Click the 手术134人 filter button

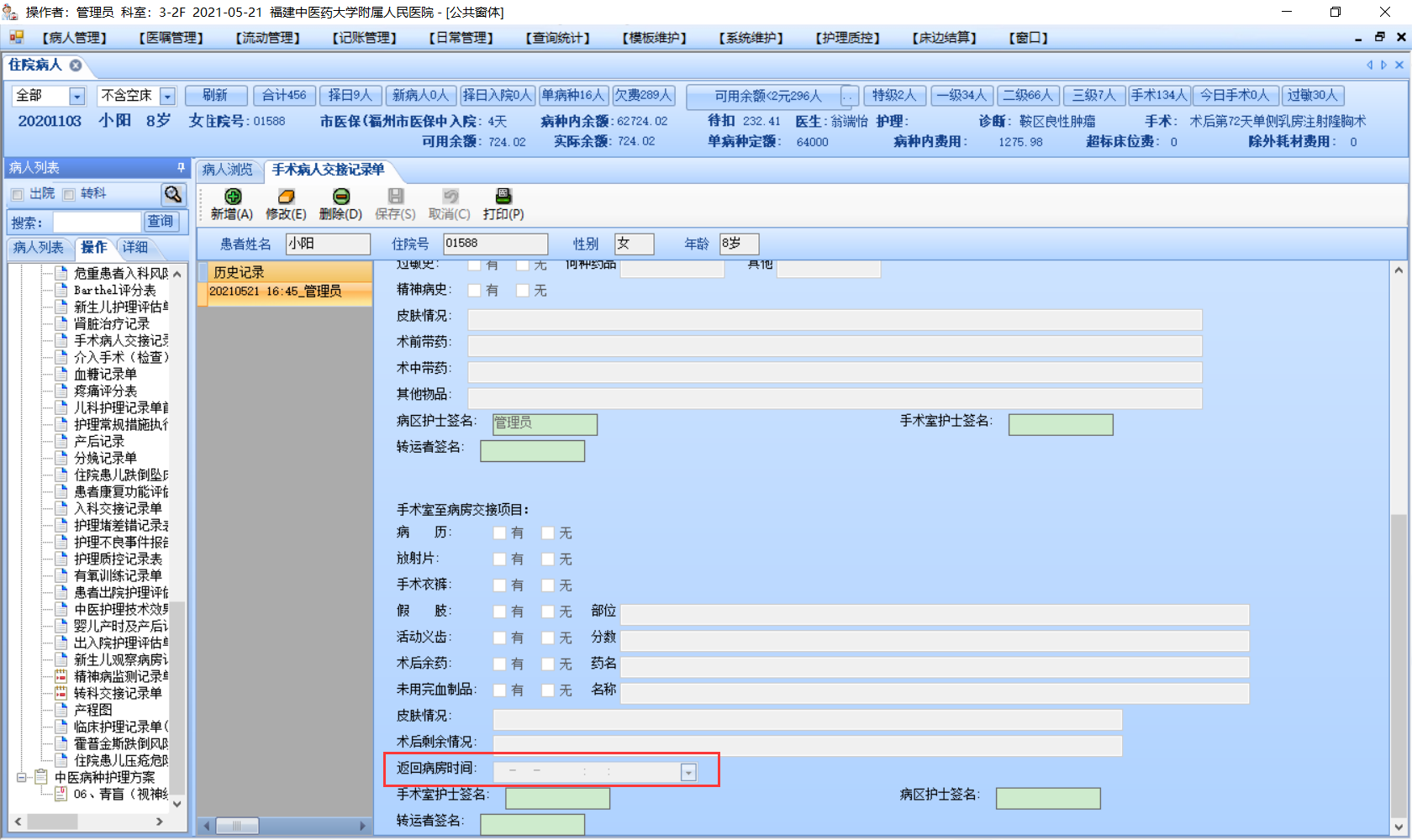(x=1159, y=96)
